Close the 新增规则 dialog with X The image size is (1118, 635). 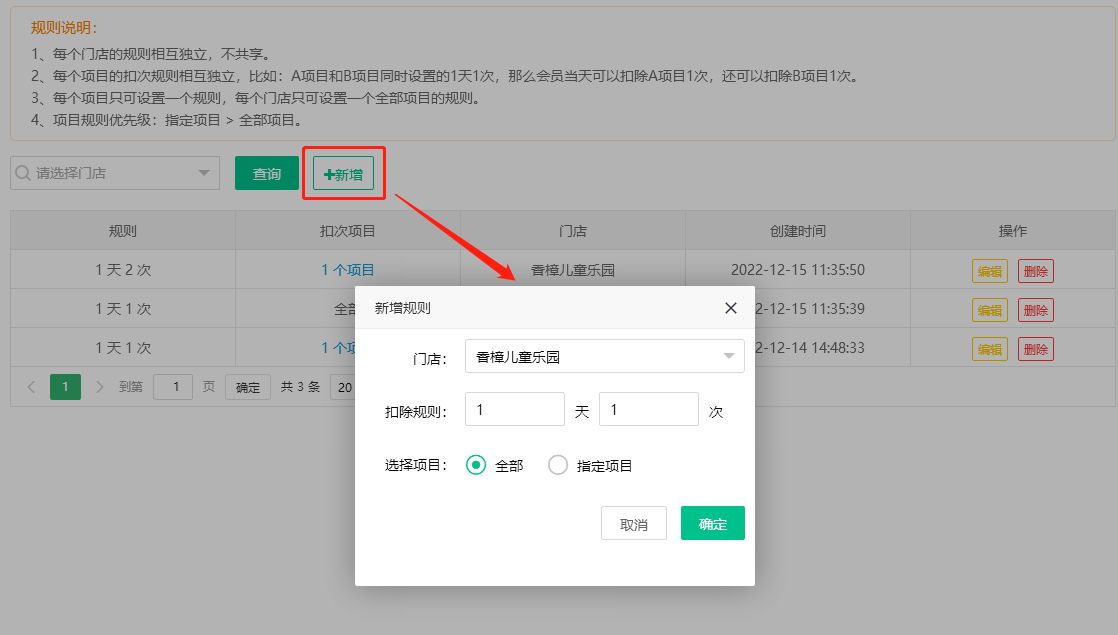click(x=730, y=308)
